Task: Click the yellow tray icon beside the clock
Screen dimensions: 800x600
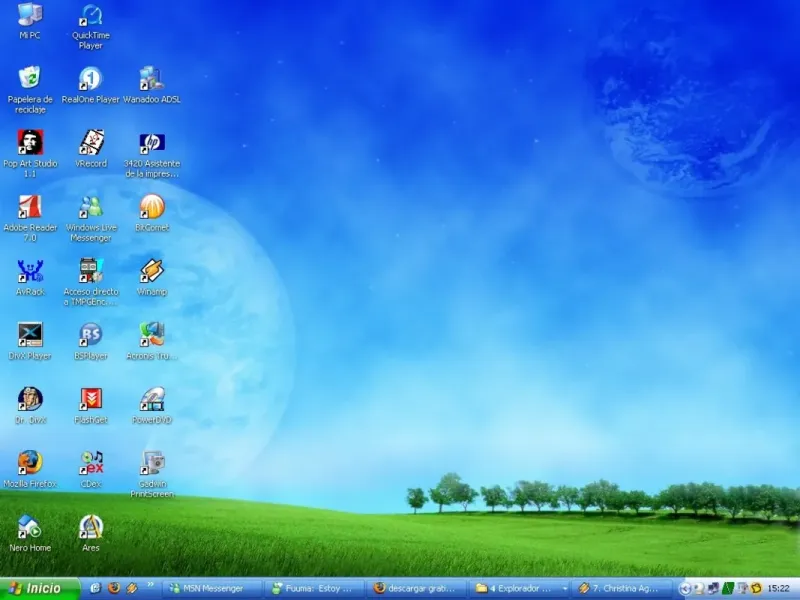Action: coord(756,589)
